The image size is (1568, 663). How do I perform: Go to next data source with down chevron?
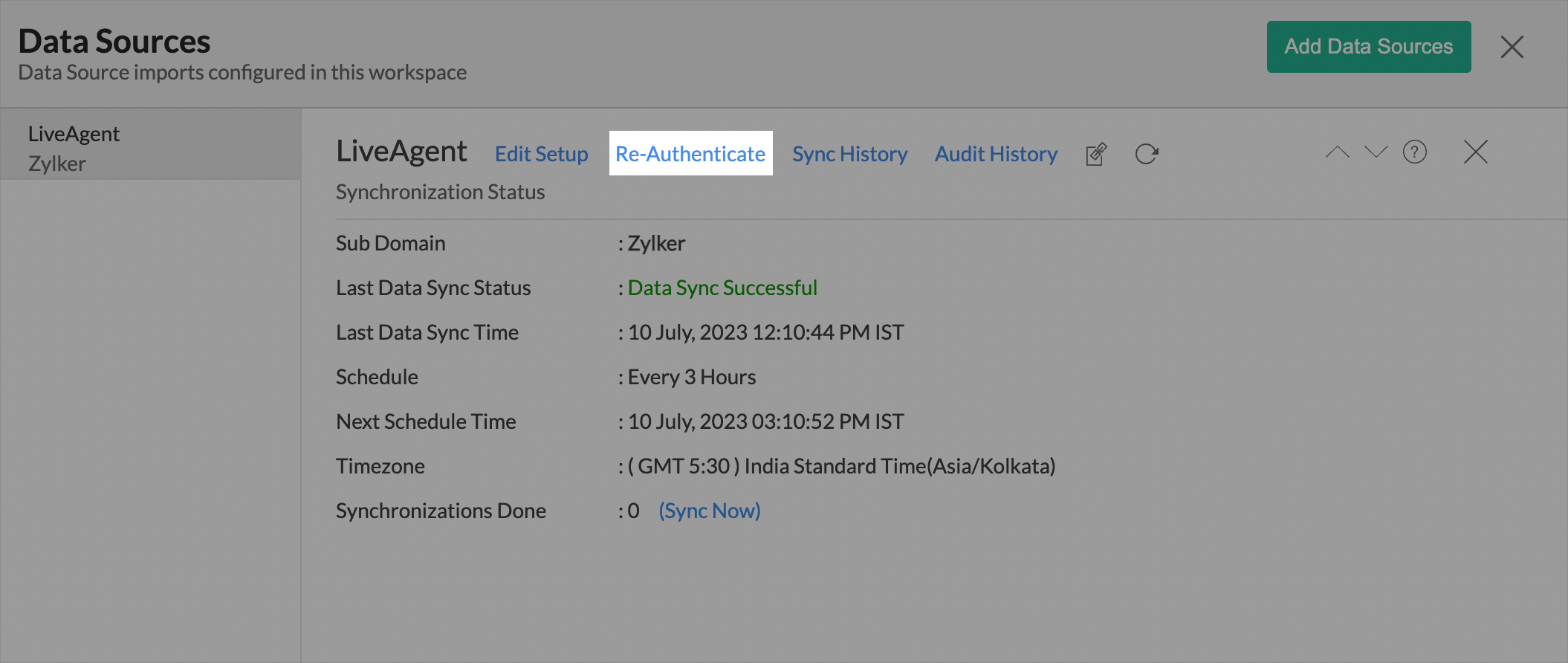coord(1376,152)
